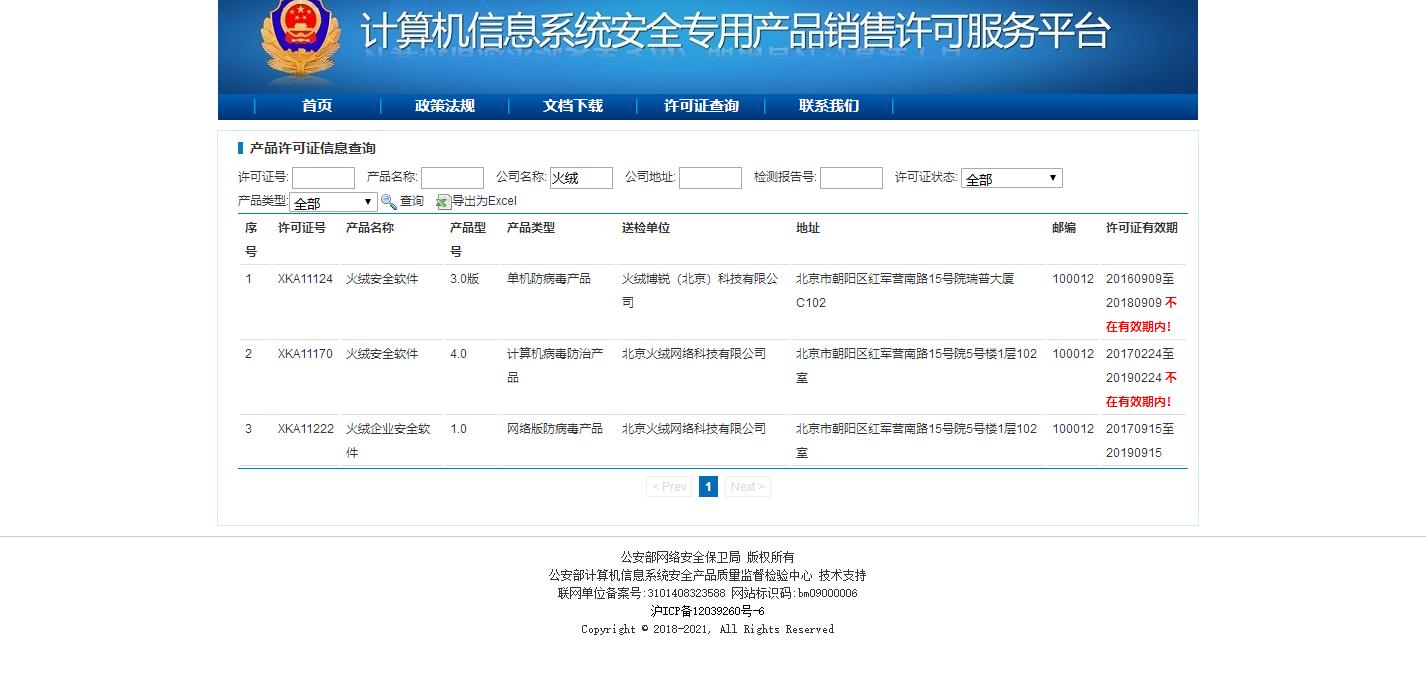Select 许可证查询 navigation item
This screenshot has height=688, width=1426.
point(701,106)
